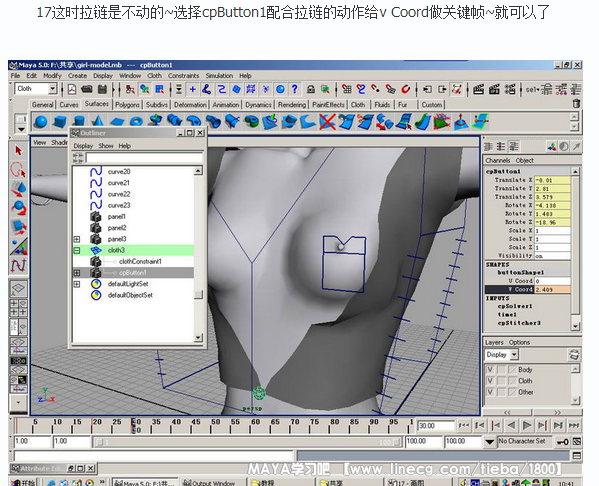This screenshot has height=486, width=599.
Task: Switch to the Polygons shelf tab
Action: [x=127, y=104]
